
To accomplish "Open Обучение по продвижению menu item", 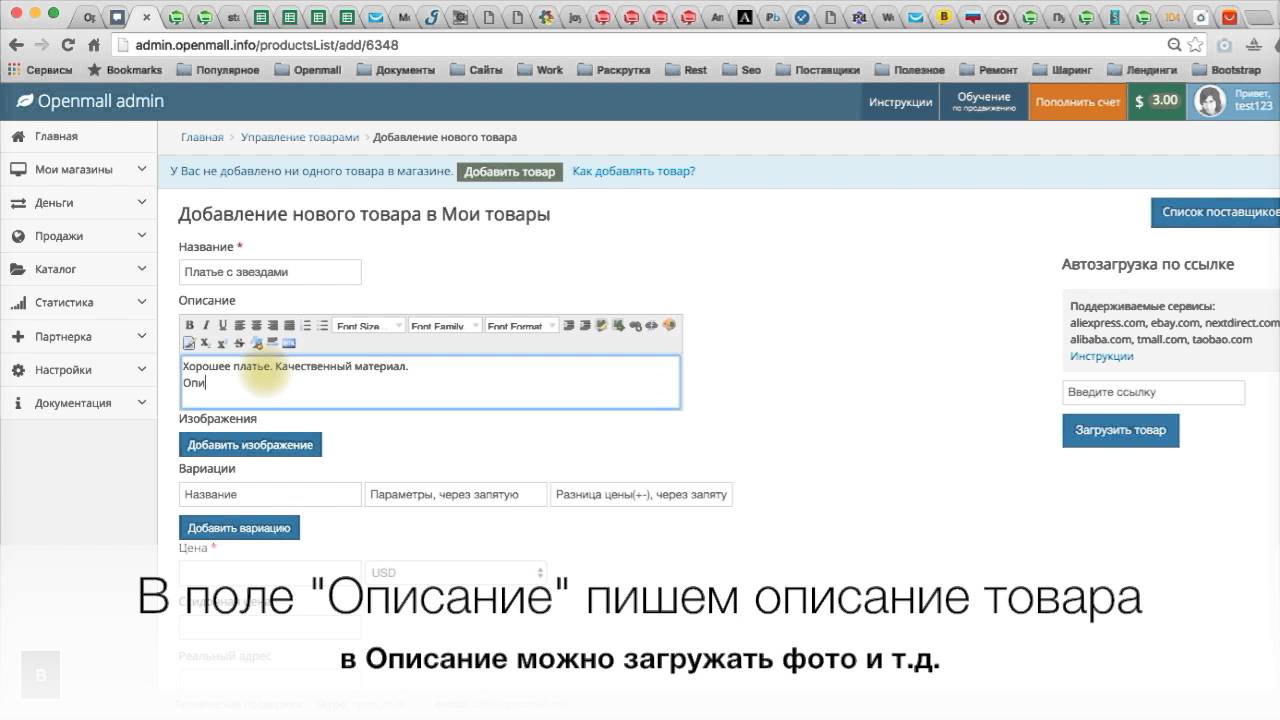I will click(x=983, y=102).
